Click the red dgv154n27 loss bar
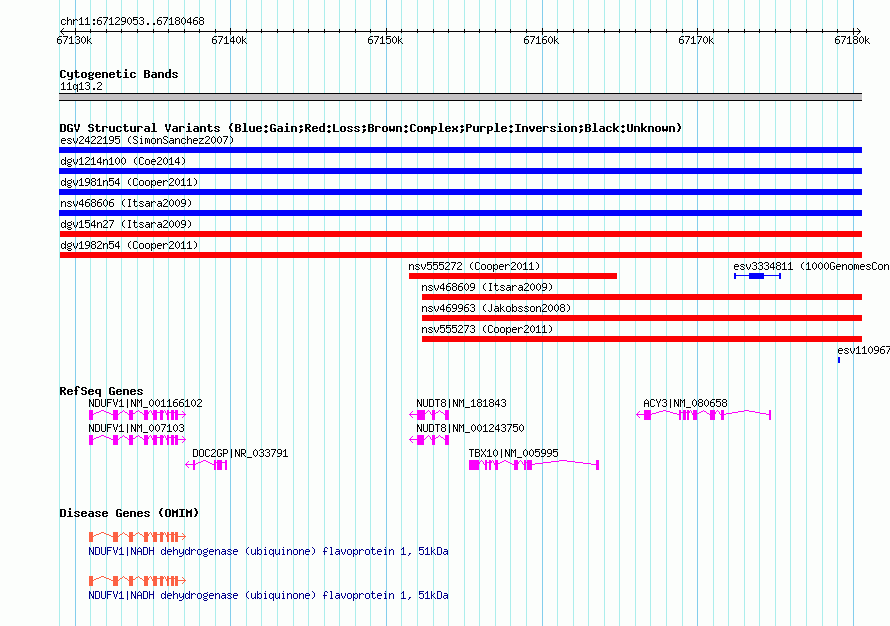 (460, 234)
